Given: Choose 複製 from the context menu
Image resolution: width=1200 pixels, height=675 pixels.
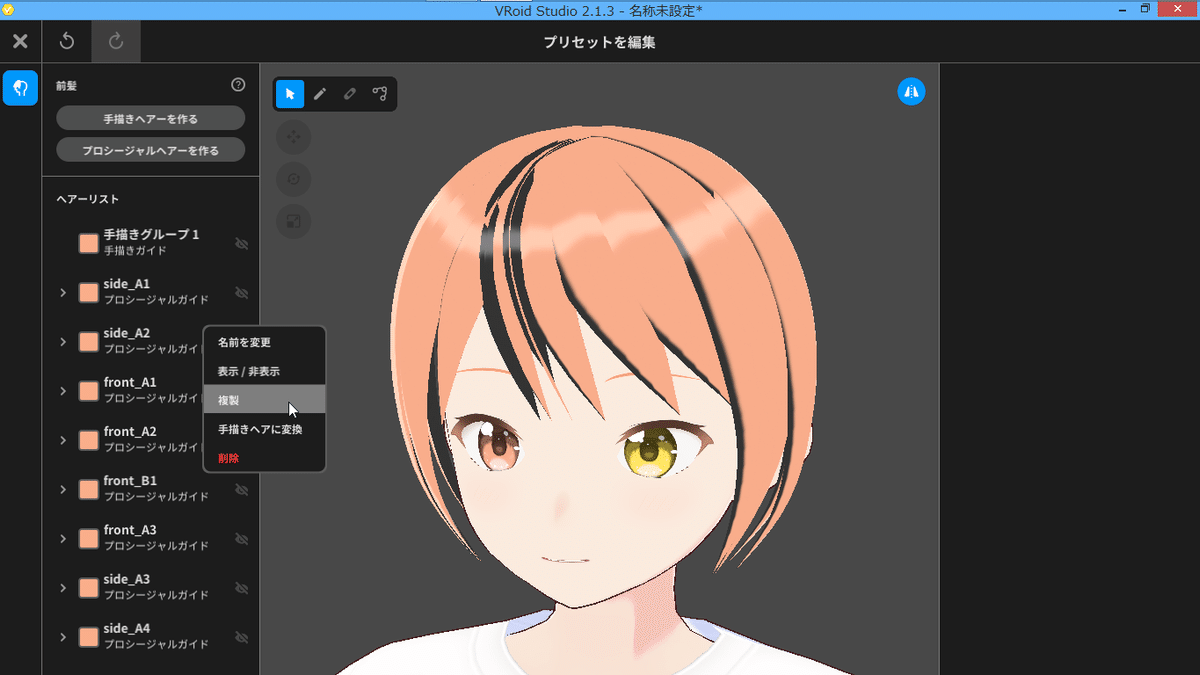Looking at the screenshot, I should [x=264, y=399].
